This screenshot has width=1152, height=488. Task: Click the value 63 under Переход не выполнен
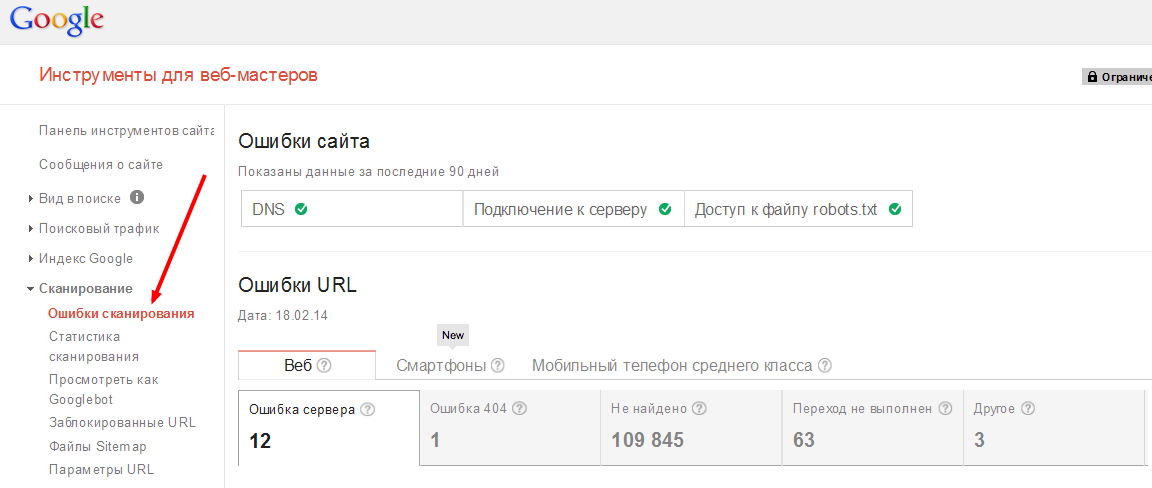click(804, 440)
